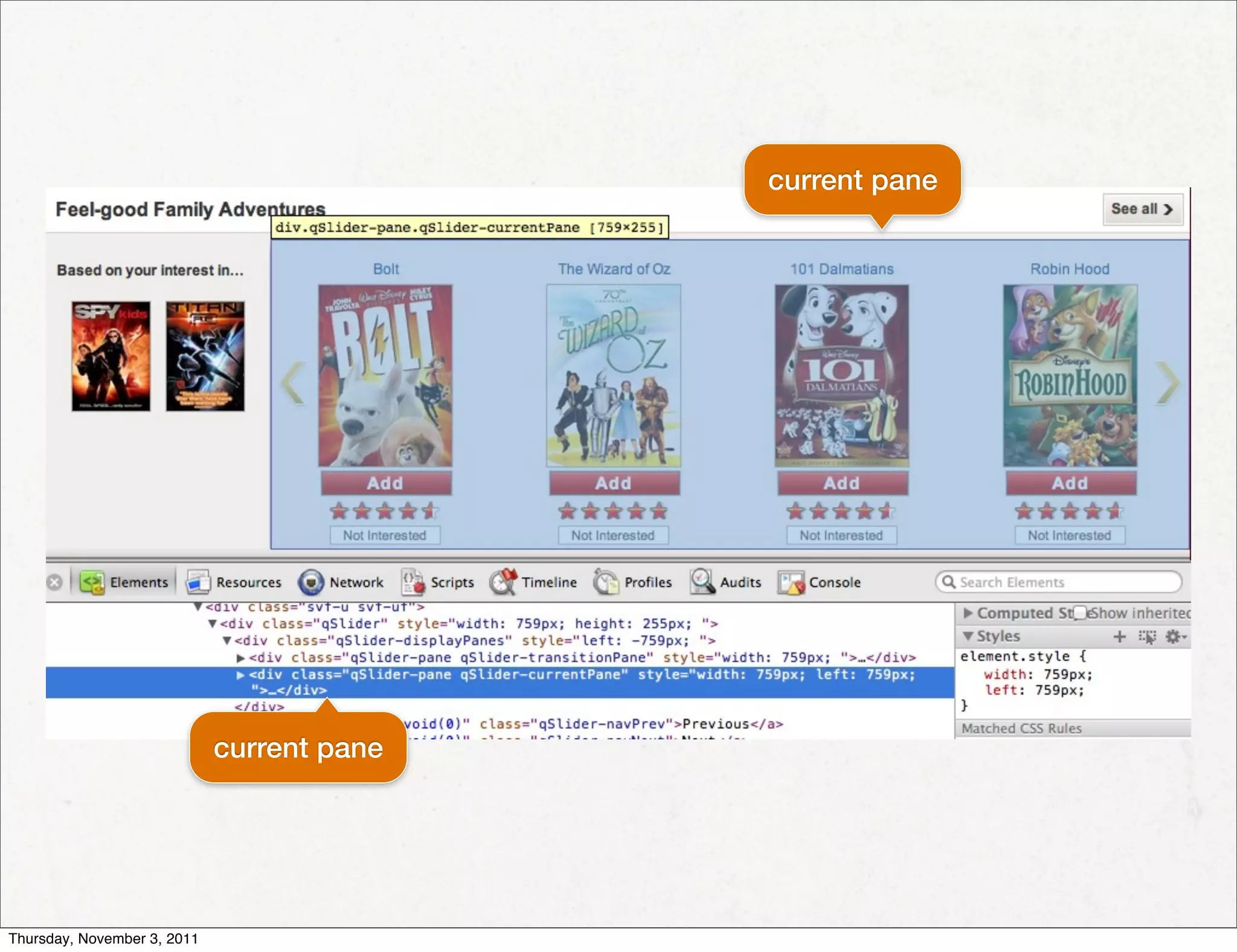
Task: Toggle element state with dotted-square icon
Action: 1147,637
